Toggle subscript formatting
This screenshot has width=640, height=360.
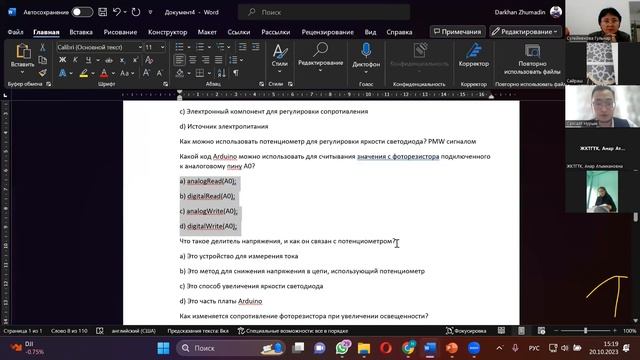pyautogui.click(x=122, y=60)
